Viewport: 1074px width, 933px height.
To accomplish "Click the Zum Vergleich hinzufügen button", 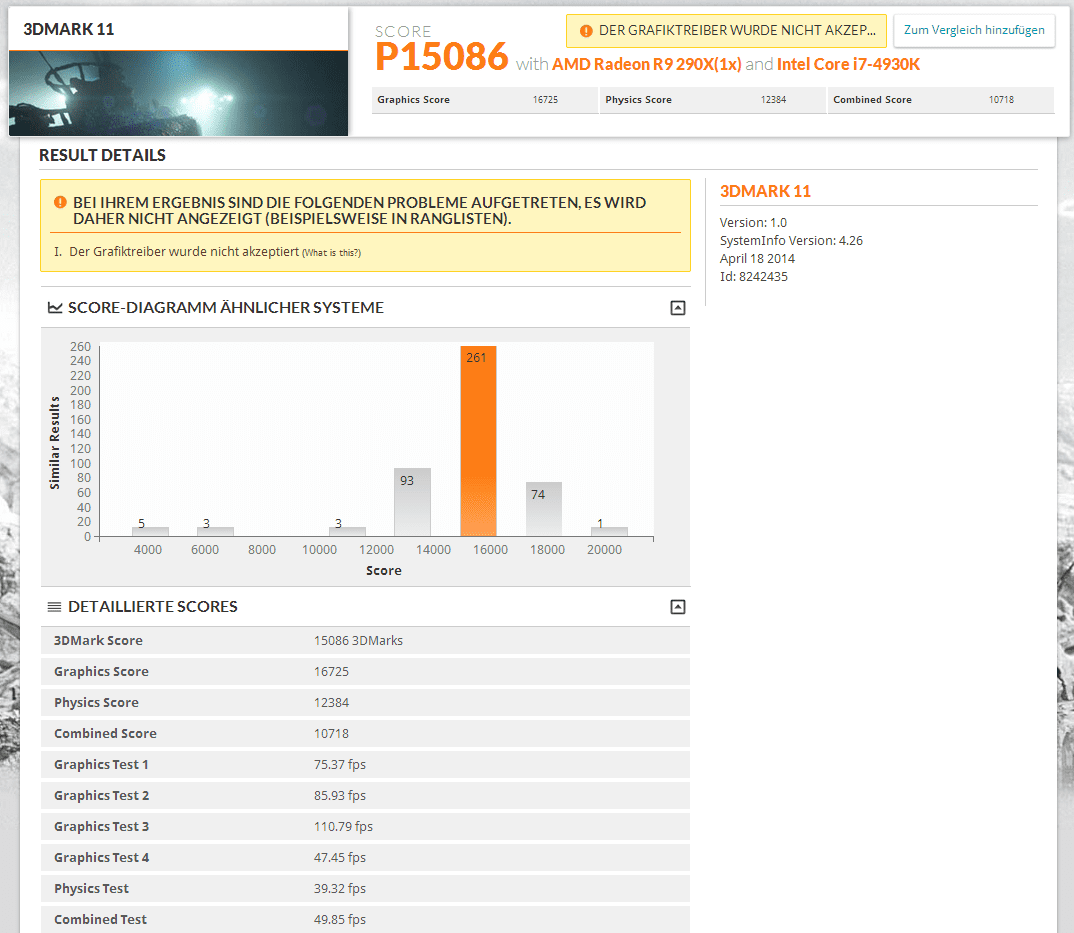I will (974, 30).
